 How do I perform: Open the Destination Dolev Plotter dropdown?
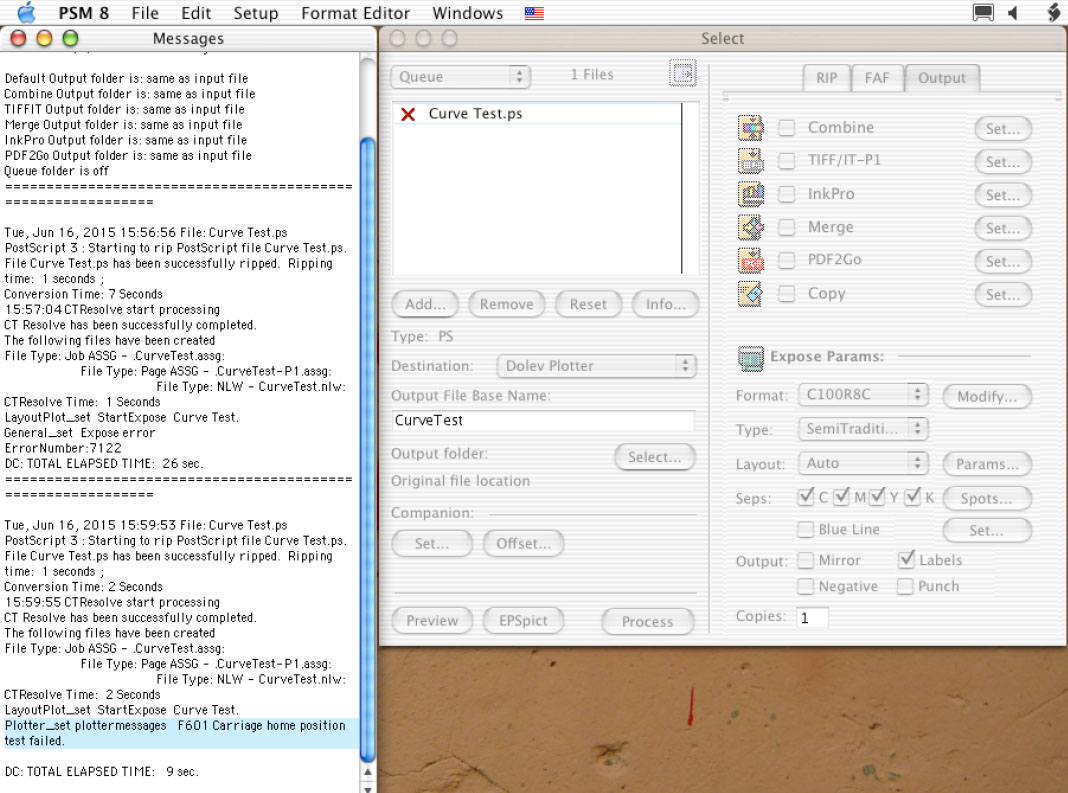point(597,366)
